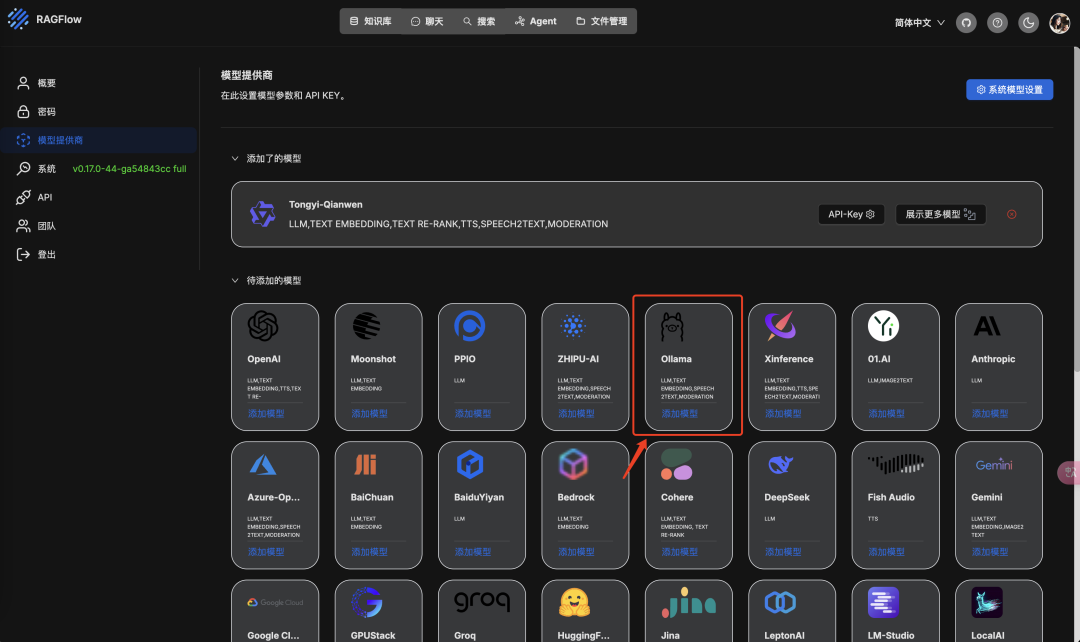Image resolution: width=1080 pixels, height=642 pixels.
Task: Click the Azure-OpenAI logo icon
Action: 262,465
